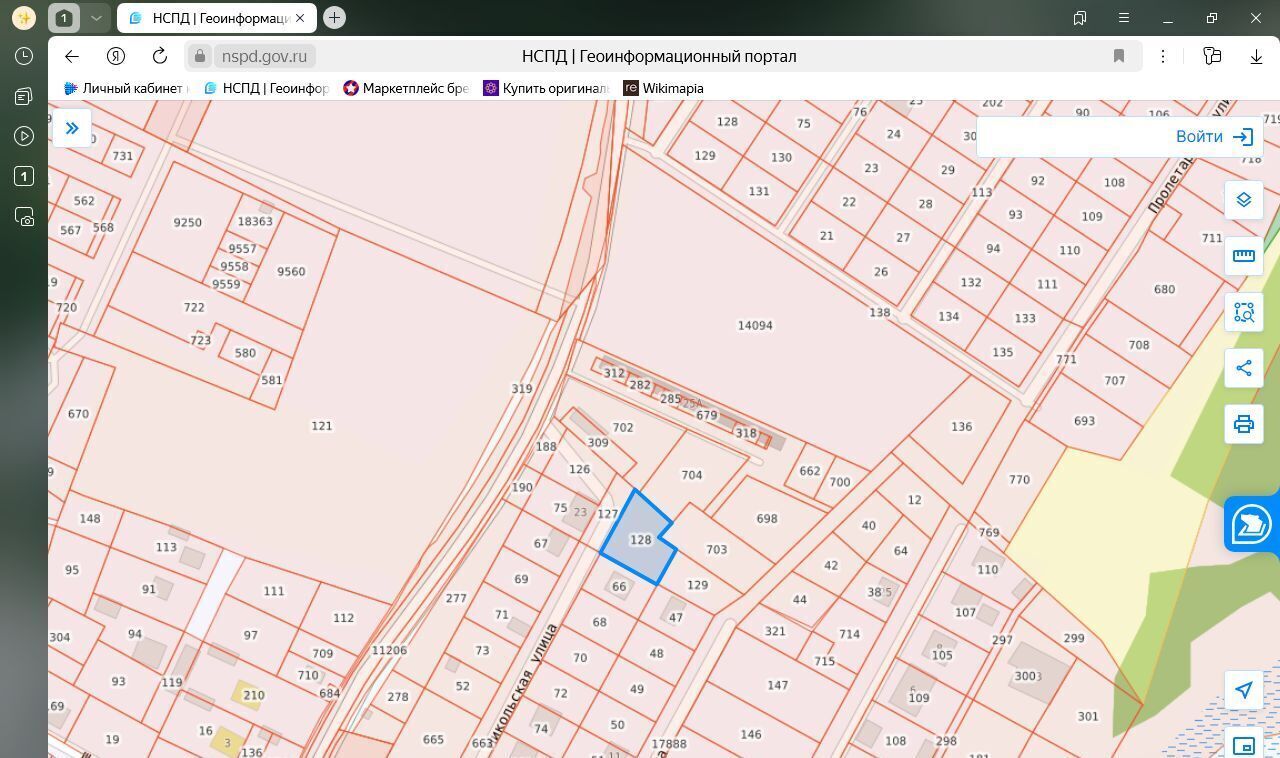Open the browser page options menu
The image size is (1280, 758).
[x=1163, y=56]
